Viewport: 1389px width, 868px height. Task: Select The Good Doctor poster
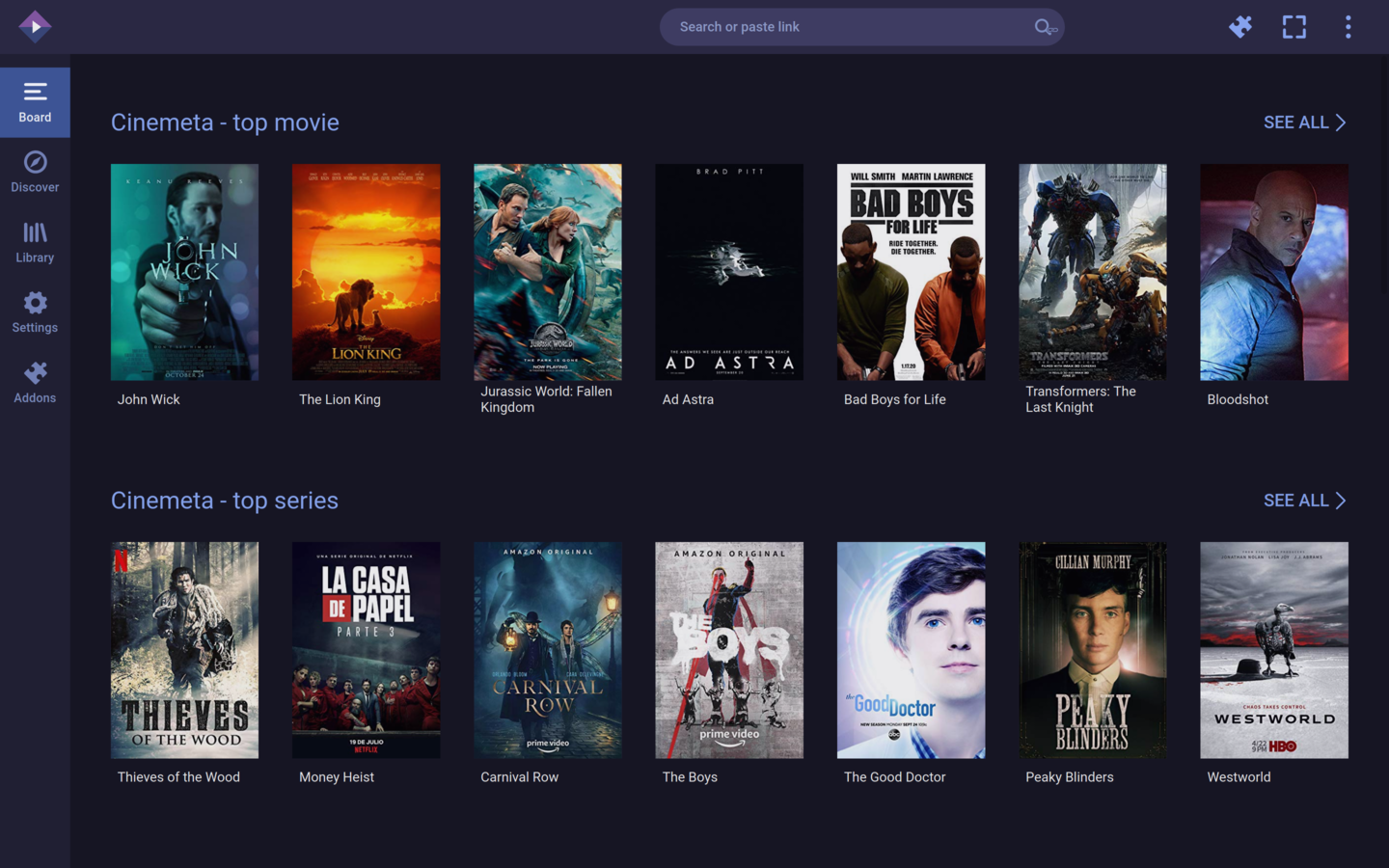pyautogui.click(x=911, y=650)
